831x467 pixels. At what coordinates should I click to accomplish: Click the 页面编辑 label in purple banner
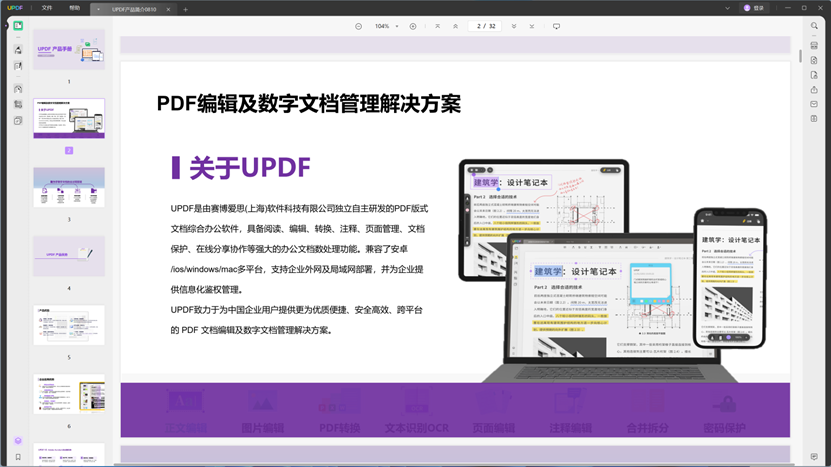pyautogui.click(x=493, y=428)
